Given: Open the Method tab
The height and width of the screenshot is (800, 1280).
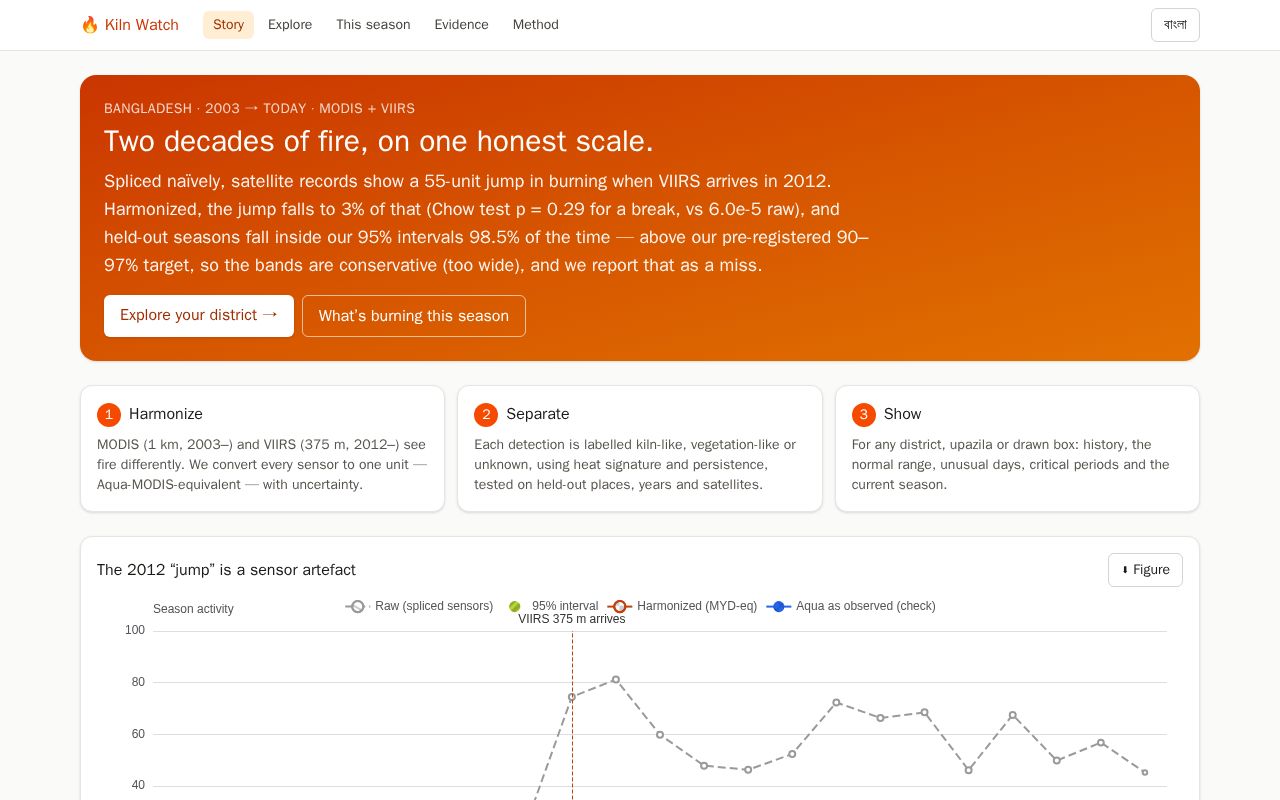Looking at the screenshot, I should pos(536,25).
